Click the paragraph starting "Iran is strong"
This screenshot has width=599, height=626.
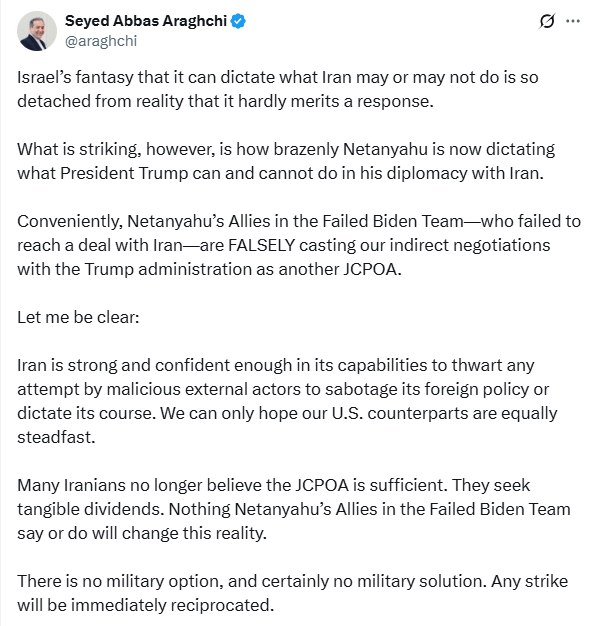click(x=287, y=401)
